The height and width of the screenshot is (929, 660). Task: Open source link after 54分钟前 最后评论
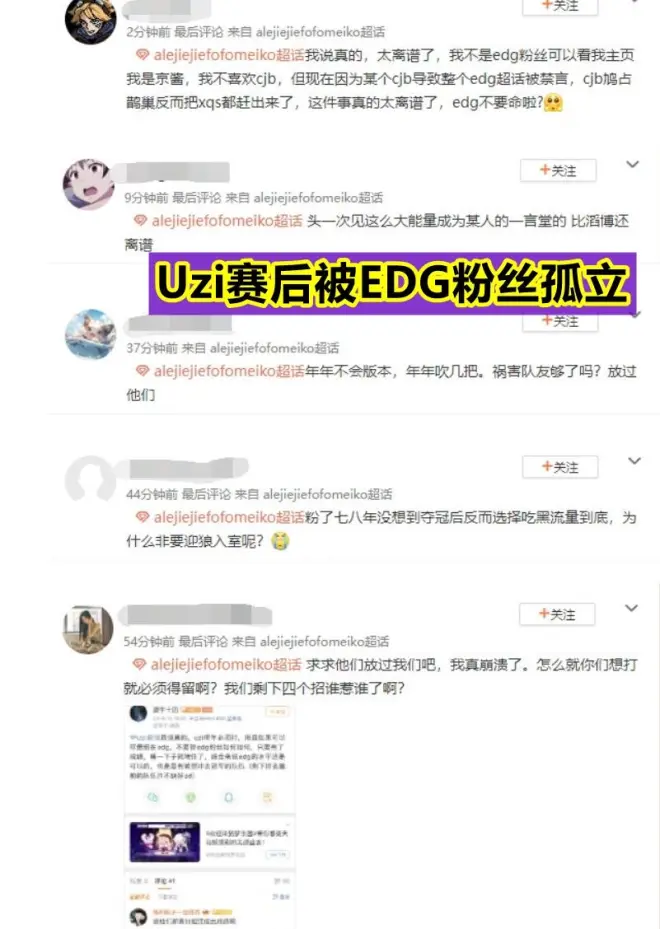(x=310, y=641)
